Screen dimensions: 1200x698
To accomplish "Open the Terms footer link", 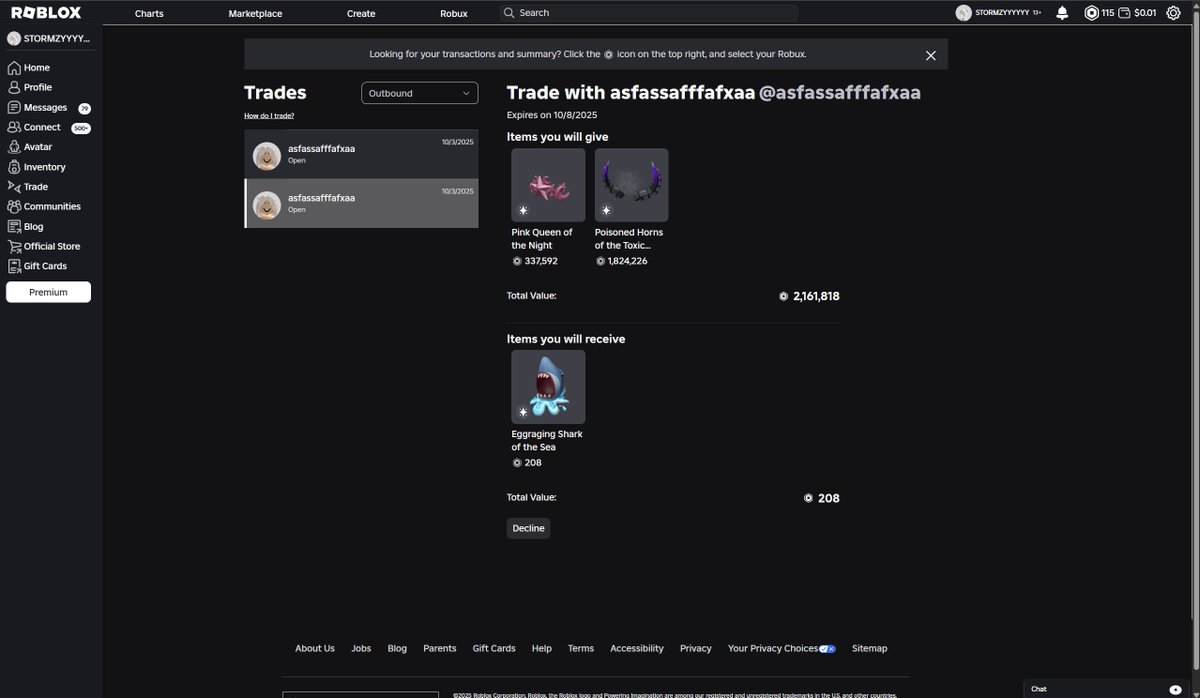I will point(581,648).
